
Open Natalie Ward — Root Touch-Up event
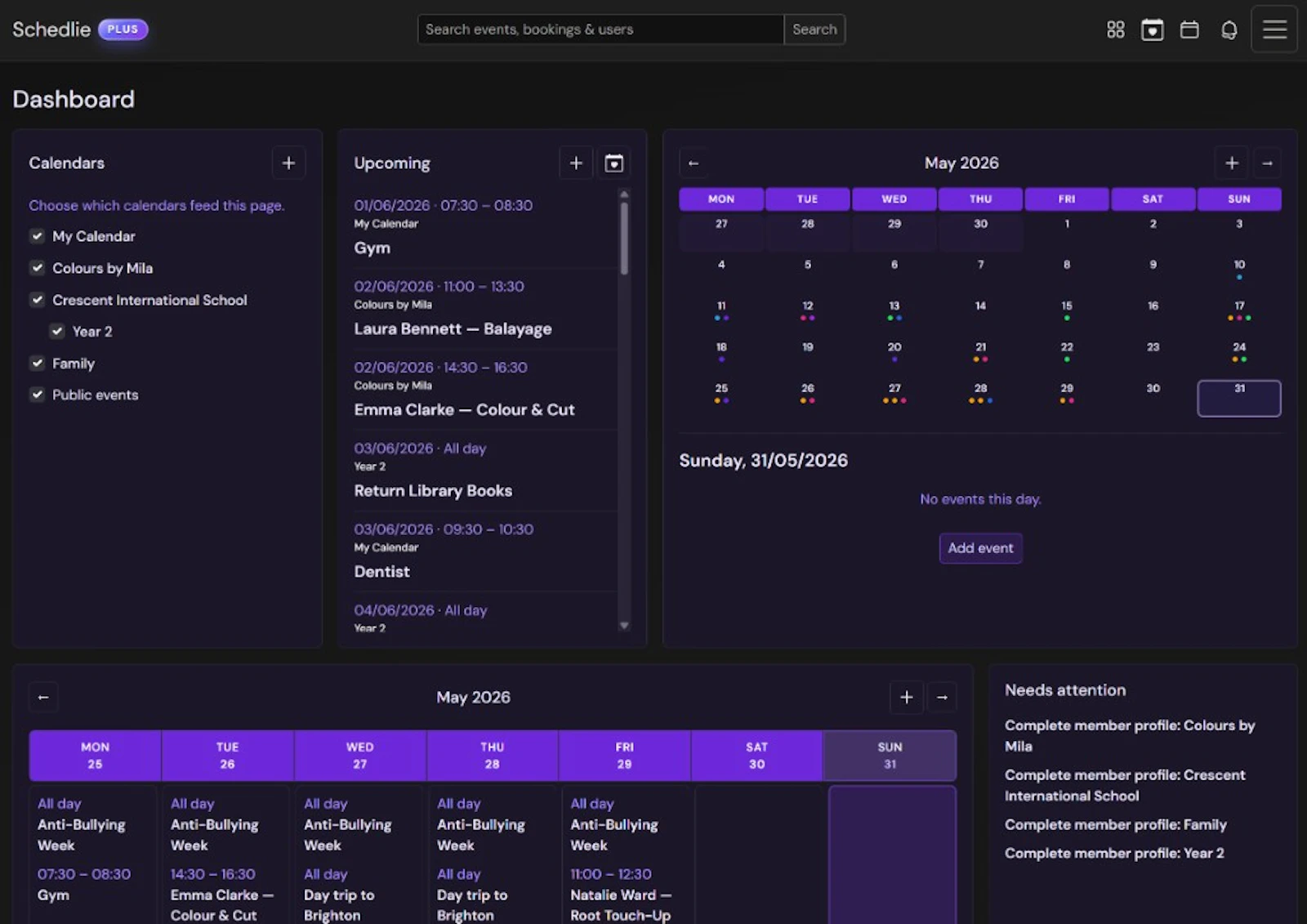(621, 895)
